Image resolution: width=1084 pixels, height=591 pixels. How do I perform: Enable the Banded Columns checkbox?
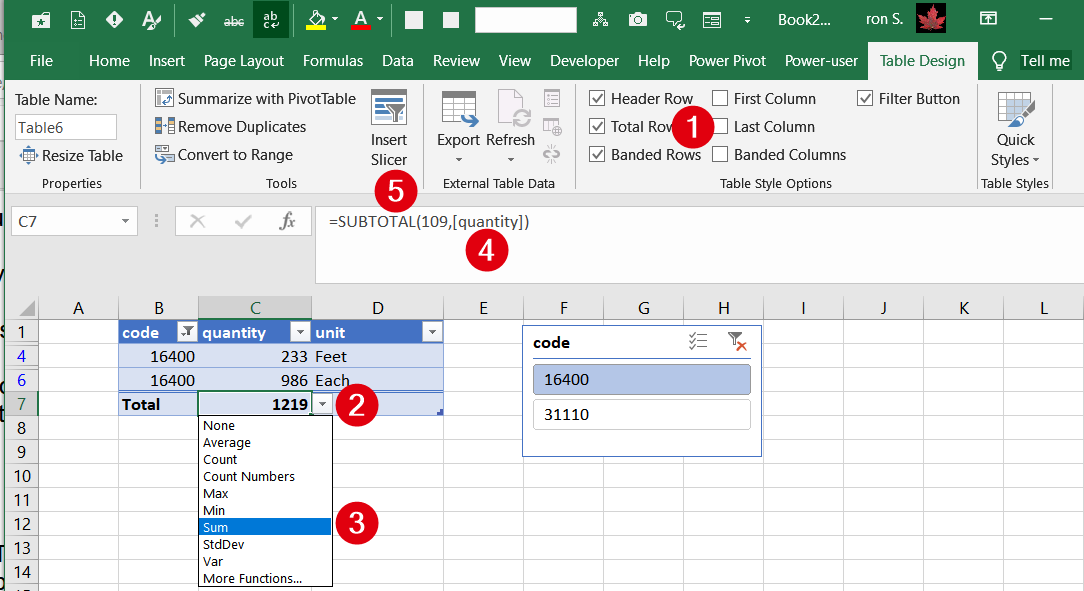[720, 155]
